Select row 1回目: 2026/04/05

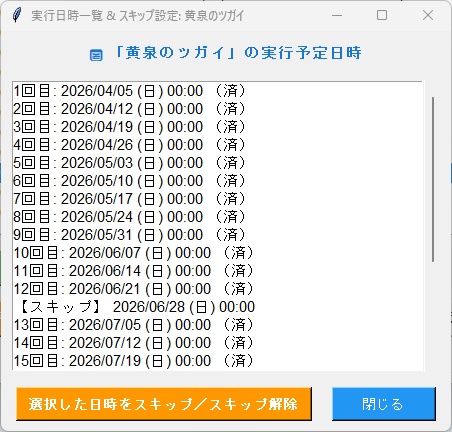tap(217, 91)
